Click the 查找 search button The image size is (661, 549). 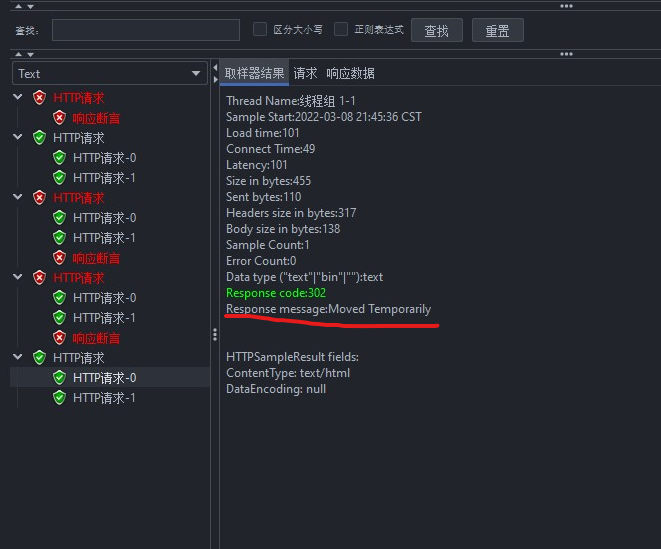(437, 30)
